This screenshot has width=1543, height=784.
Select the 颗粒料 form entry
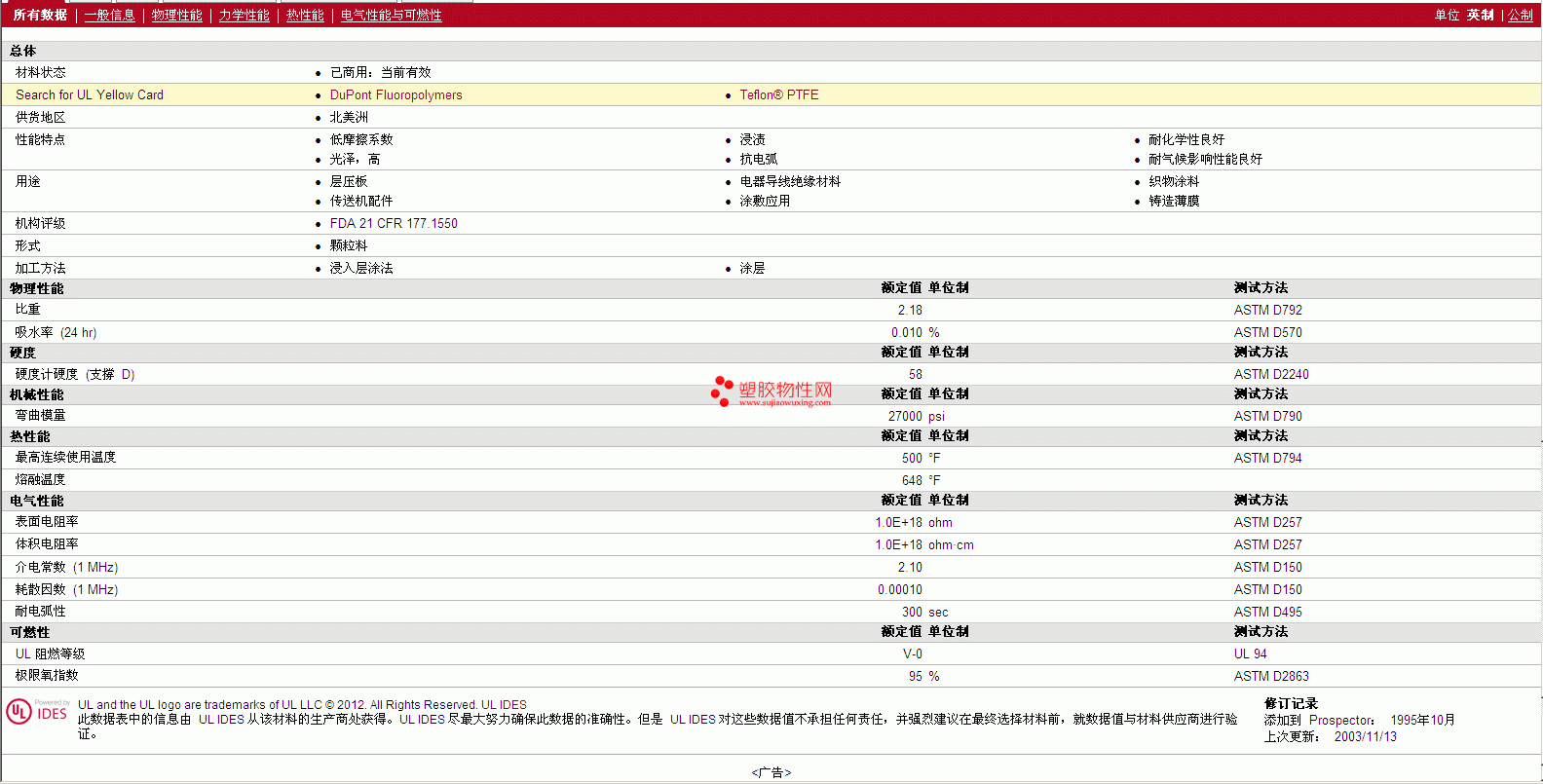coord(349,246)
